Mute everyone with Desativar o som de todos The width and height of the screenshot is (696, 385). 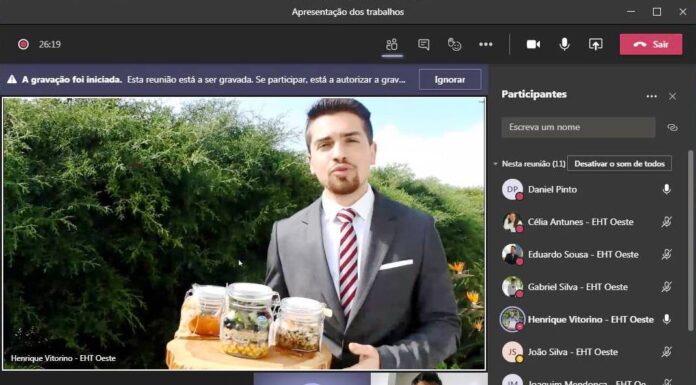coord(619,163)
